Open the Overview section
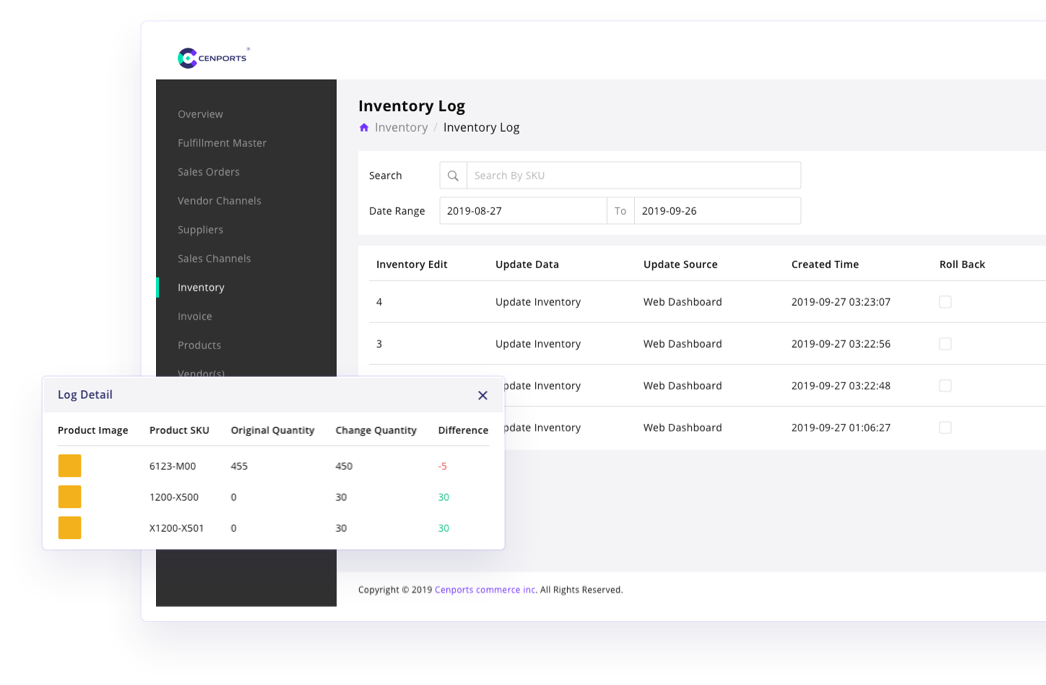Viewport: 1046px width, 685px height. [200, 114]
